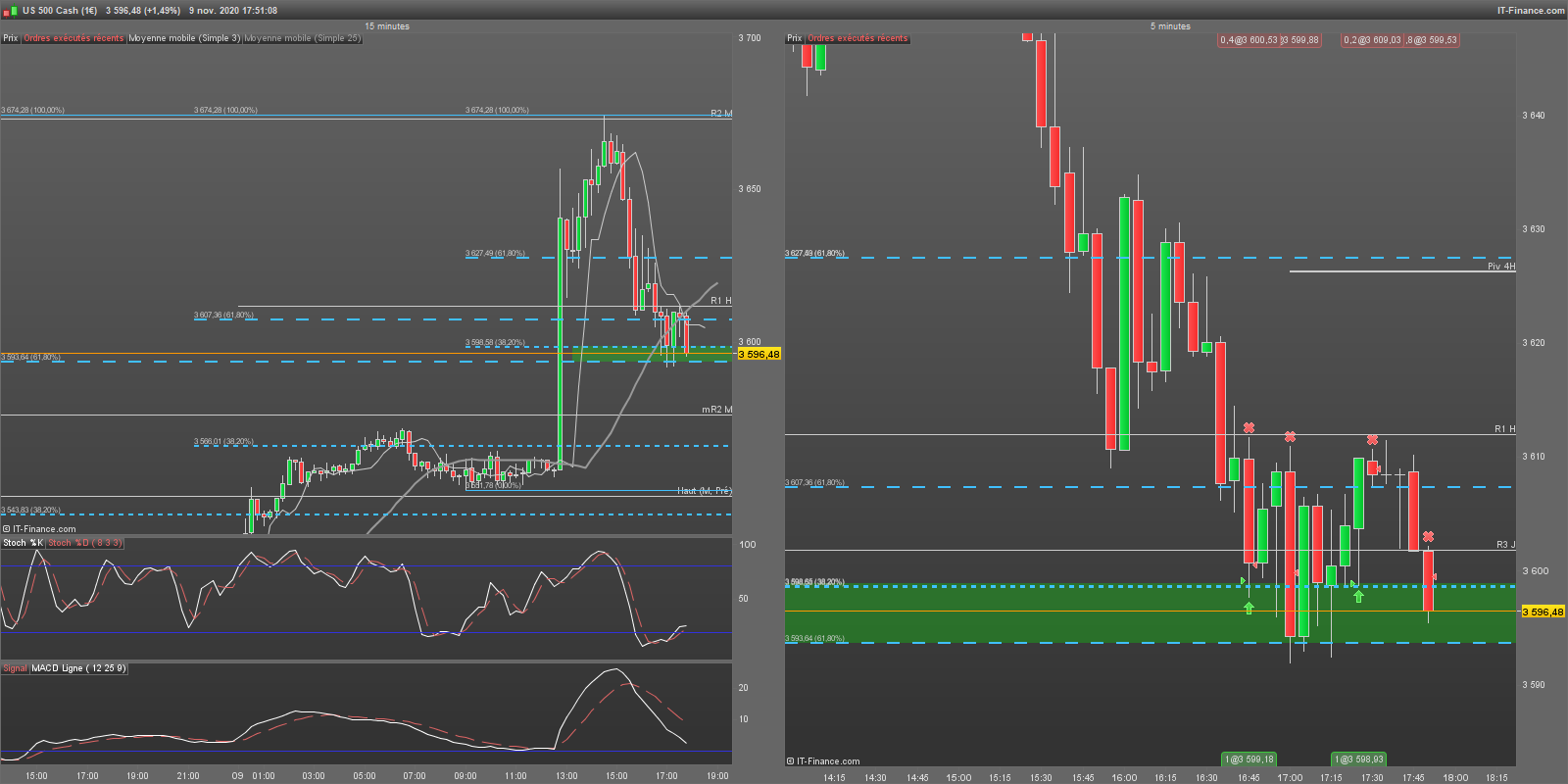Open the 15 minutes timeframe selector
1568x784 pixels.
387,26
